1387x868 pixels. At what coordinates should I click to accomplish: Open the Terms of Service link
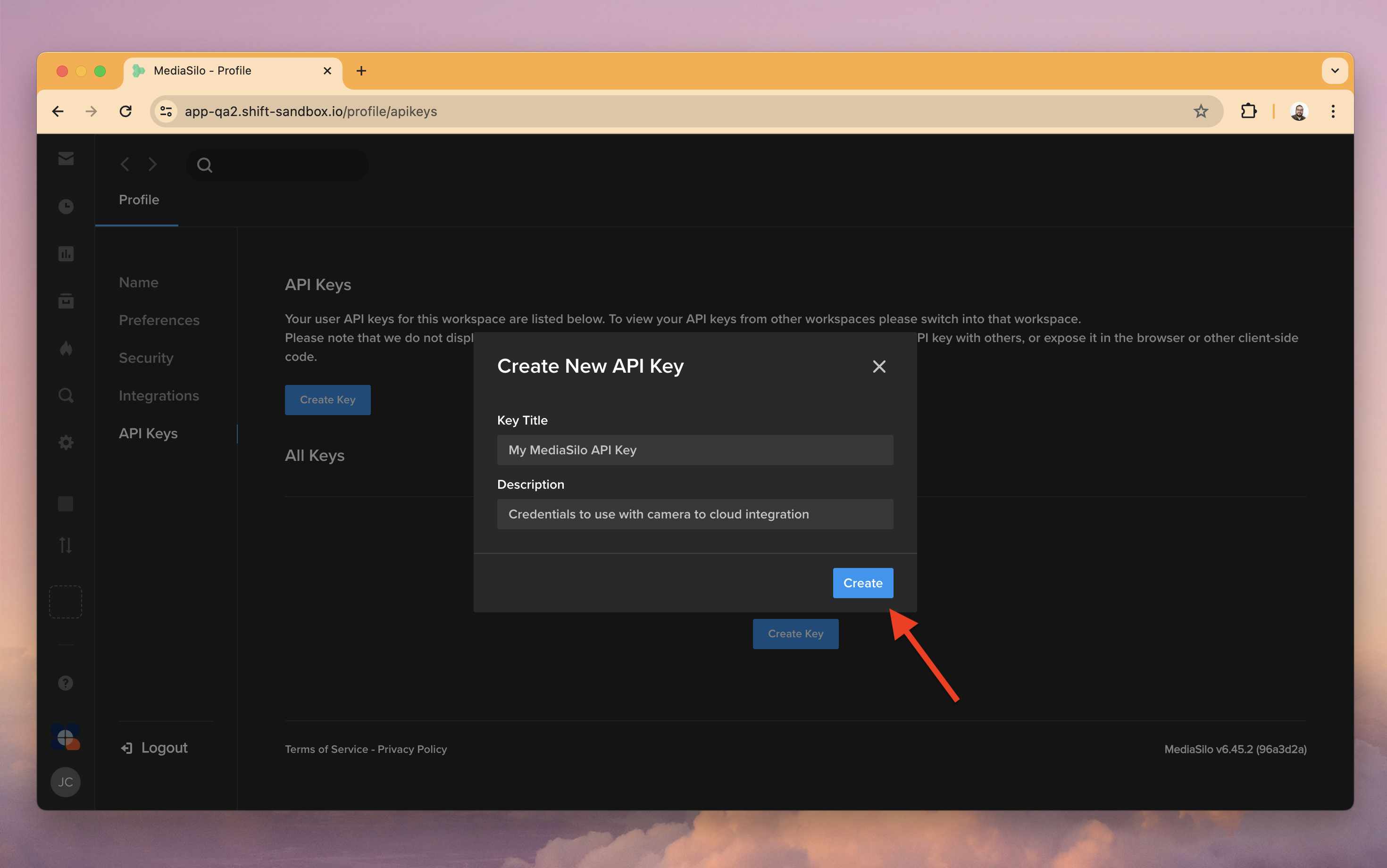(326, 749)
